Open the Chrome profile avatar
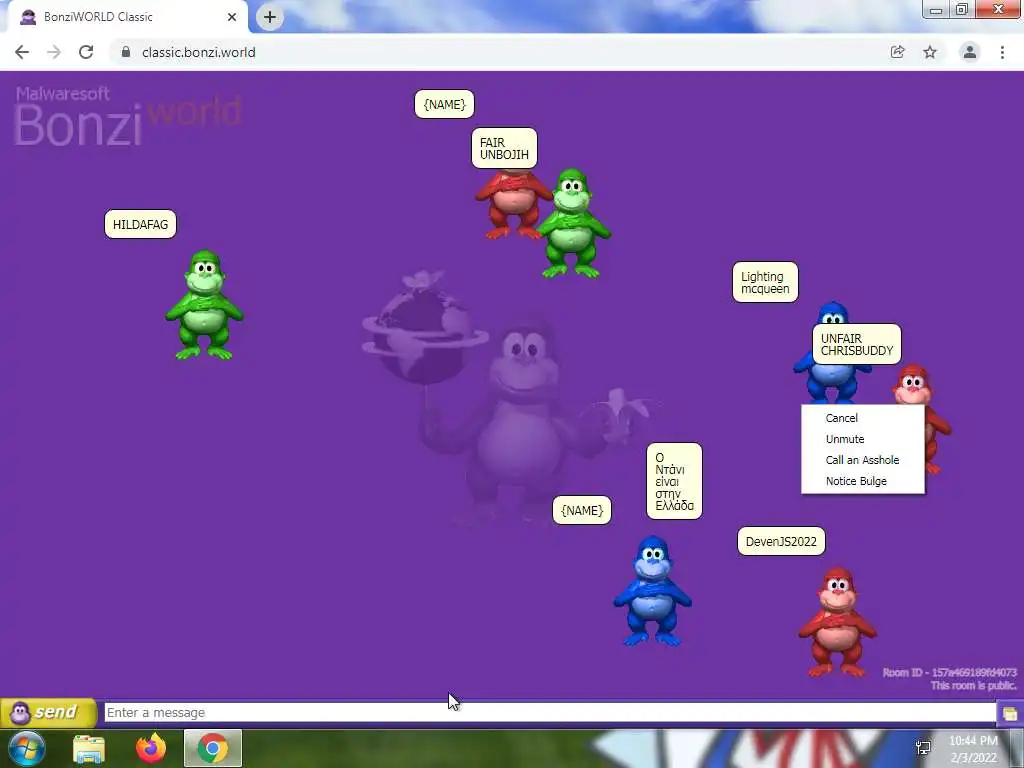 click(x=970, y=52)
